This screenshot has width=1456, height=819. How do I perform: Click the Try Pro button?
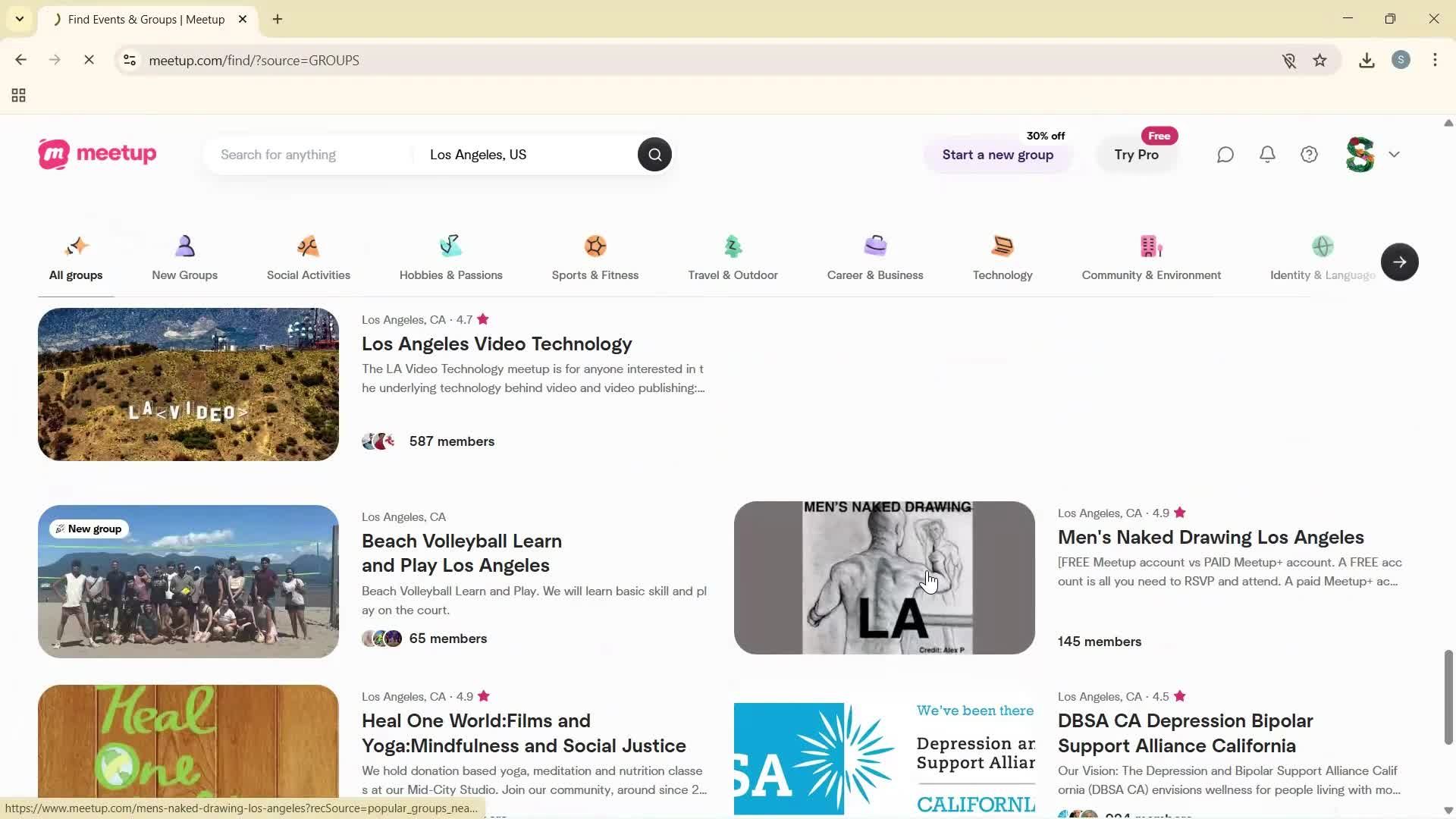(x=1136, y=154)
